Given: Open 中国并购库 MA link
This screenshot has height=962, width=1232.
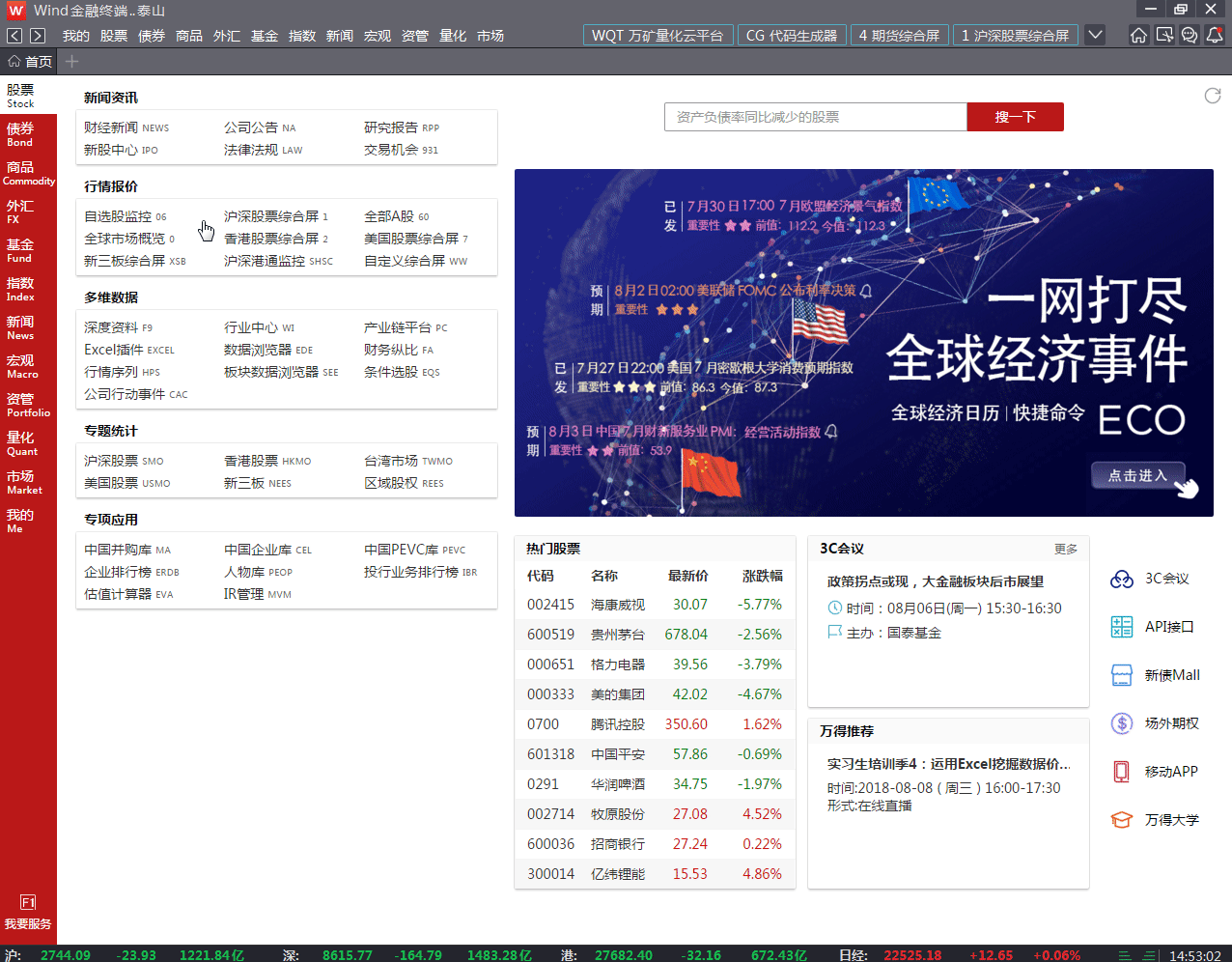Looking at the screenshot, I should [x=127, y=550].
